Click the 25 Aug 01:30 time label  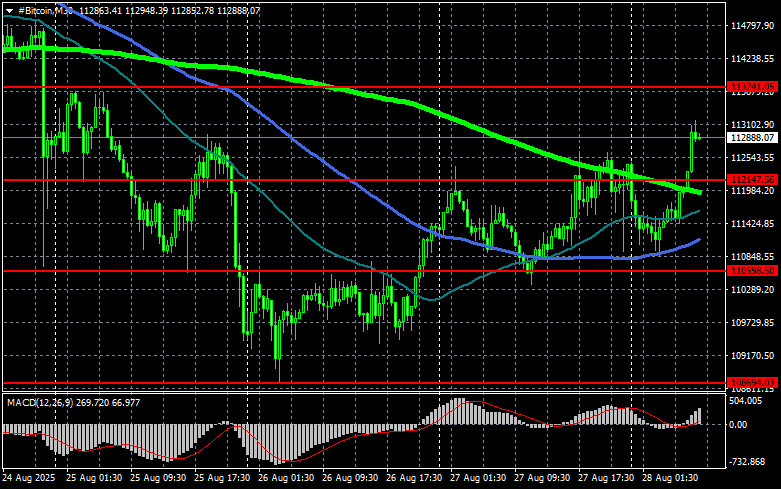pyautogui.click(x=94, y=478)
